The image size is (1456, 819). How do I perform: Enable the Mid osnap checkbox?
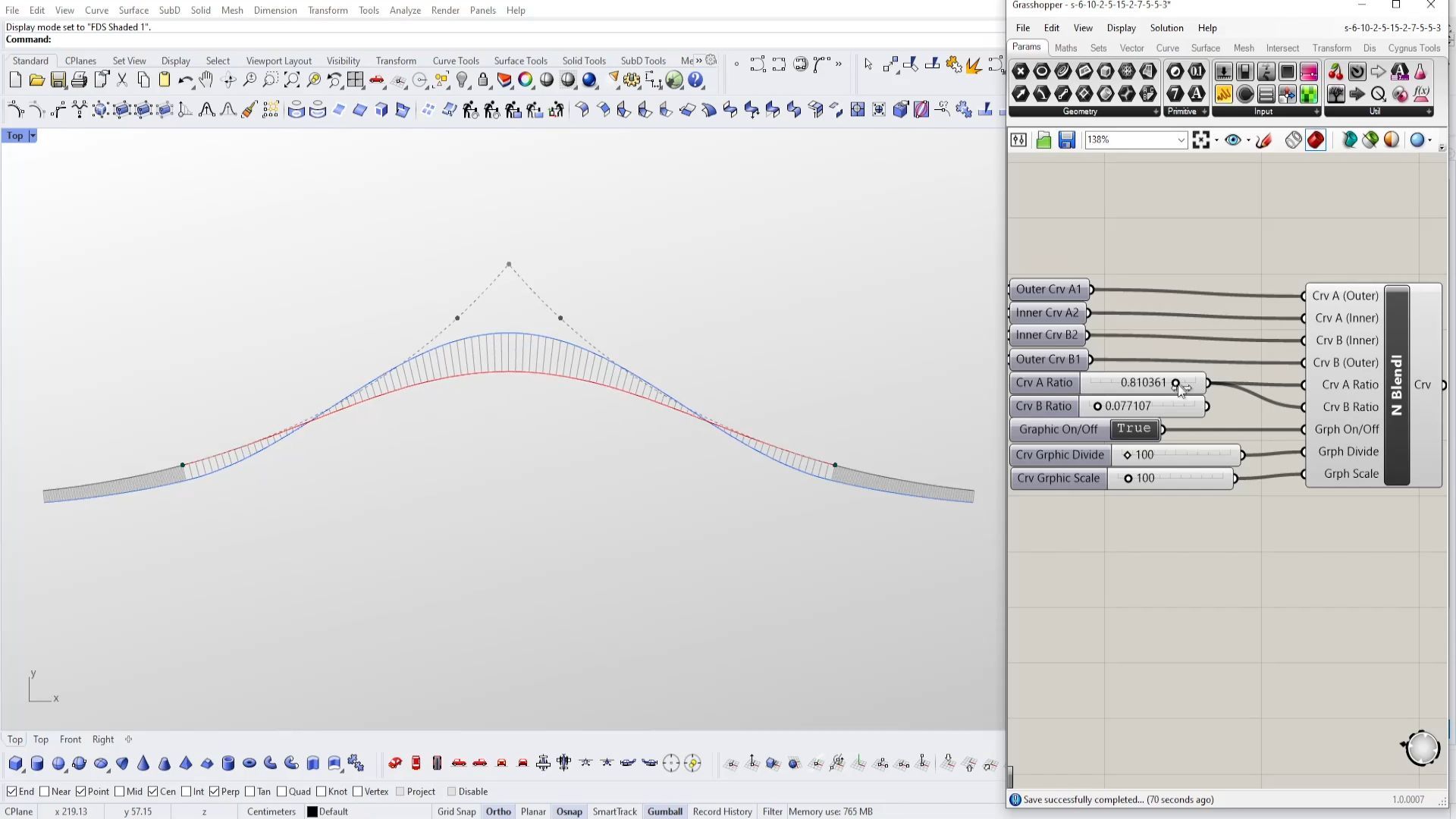coord(120,792)
